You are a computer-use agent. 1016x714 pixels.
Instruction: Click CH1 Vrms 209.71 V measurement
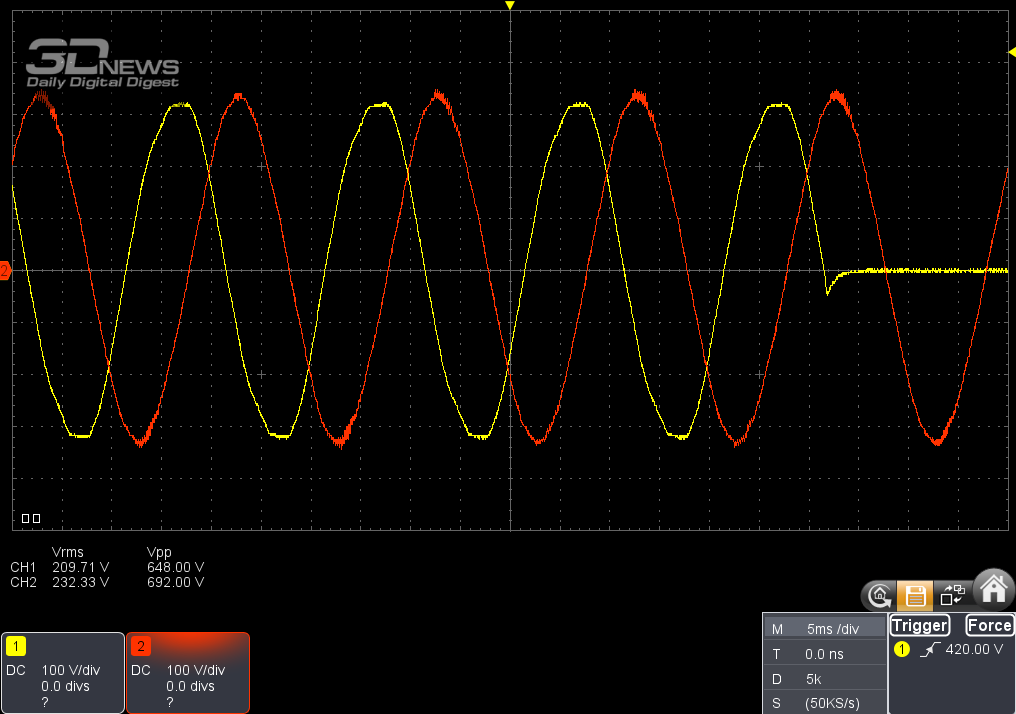80,567
